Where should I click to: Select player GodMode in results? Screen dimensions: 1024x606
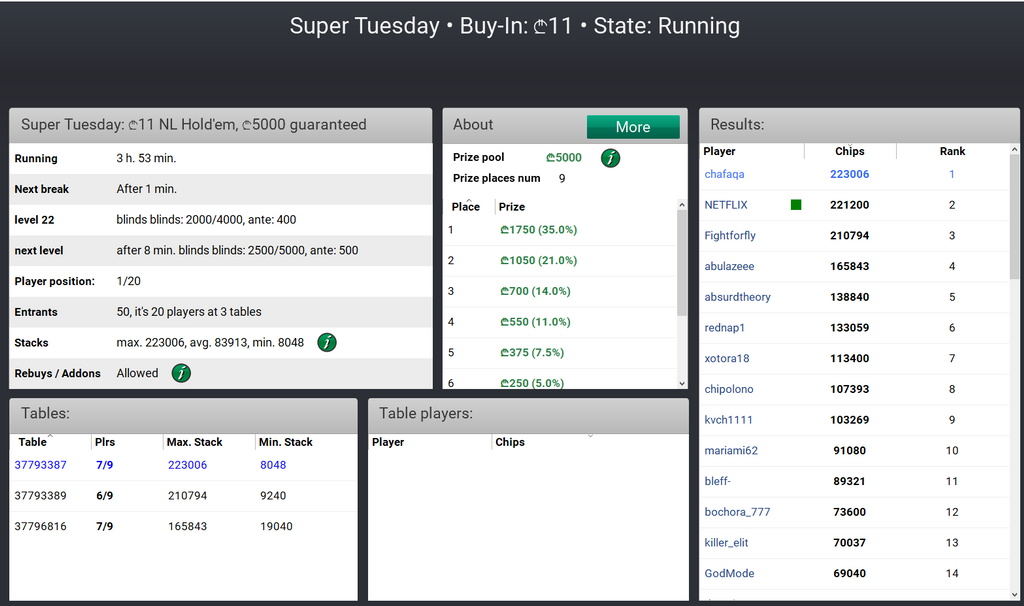[x=729, y=573]
